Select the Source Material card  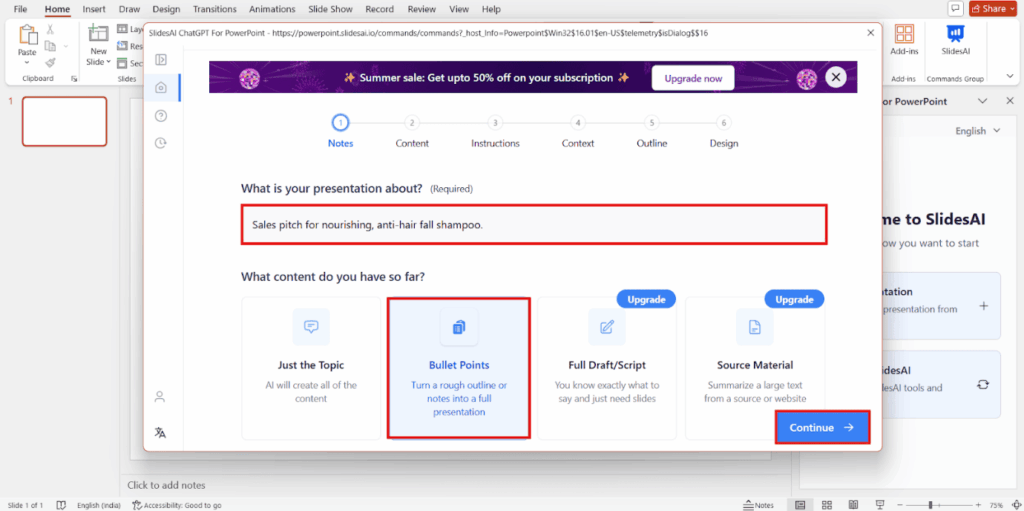coord(755,367)
